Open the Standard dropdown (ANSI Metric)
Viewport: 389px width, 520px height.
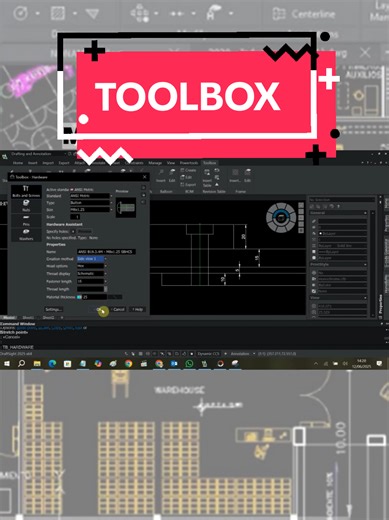(91, 196)
